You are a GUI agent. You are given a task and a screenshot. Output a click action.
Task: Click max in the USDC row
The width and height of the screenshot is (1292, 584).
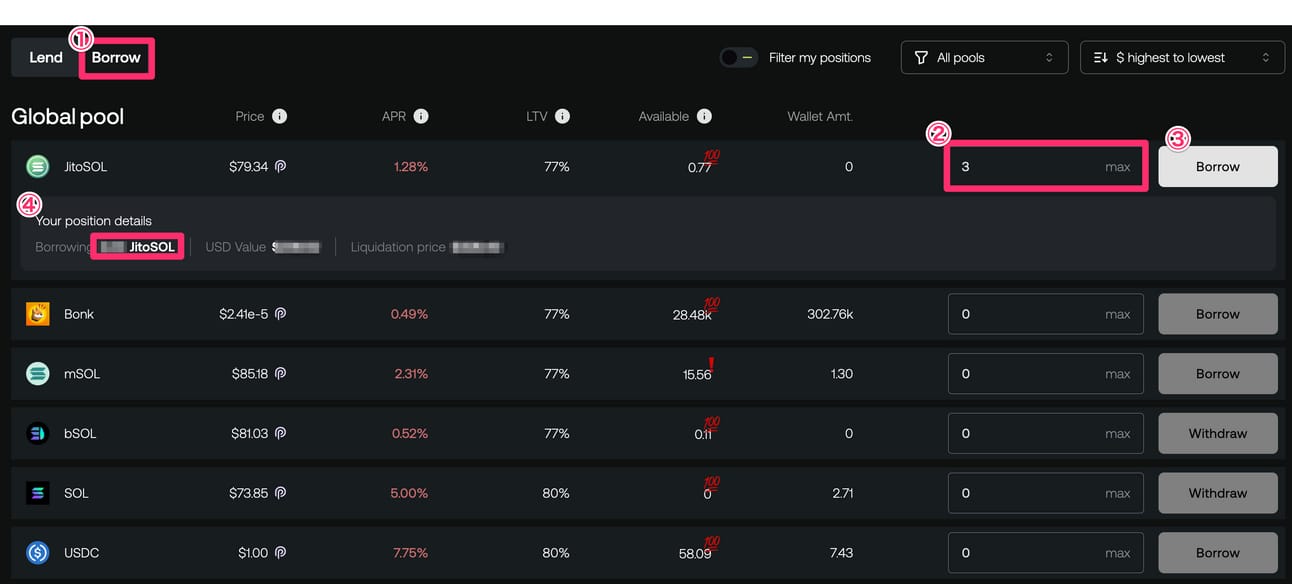(x=1118, y=553)
